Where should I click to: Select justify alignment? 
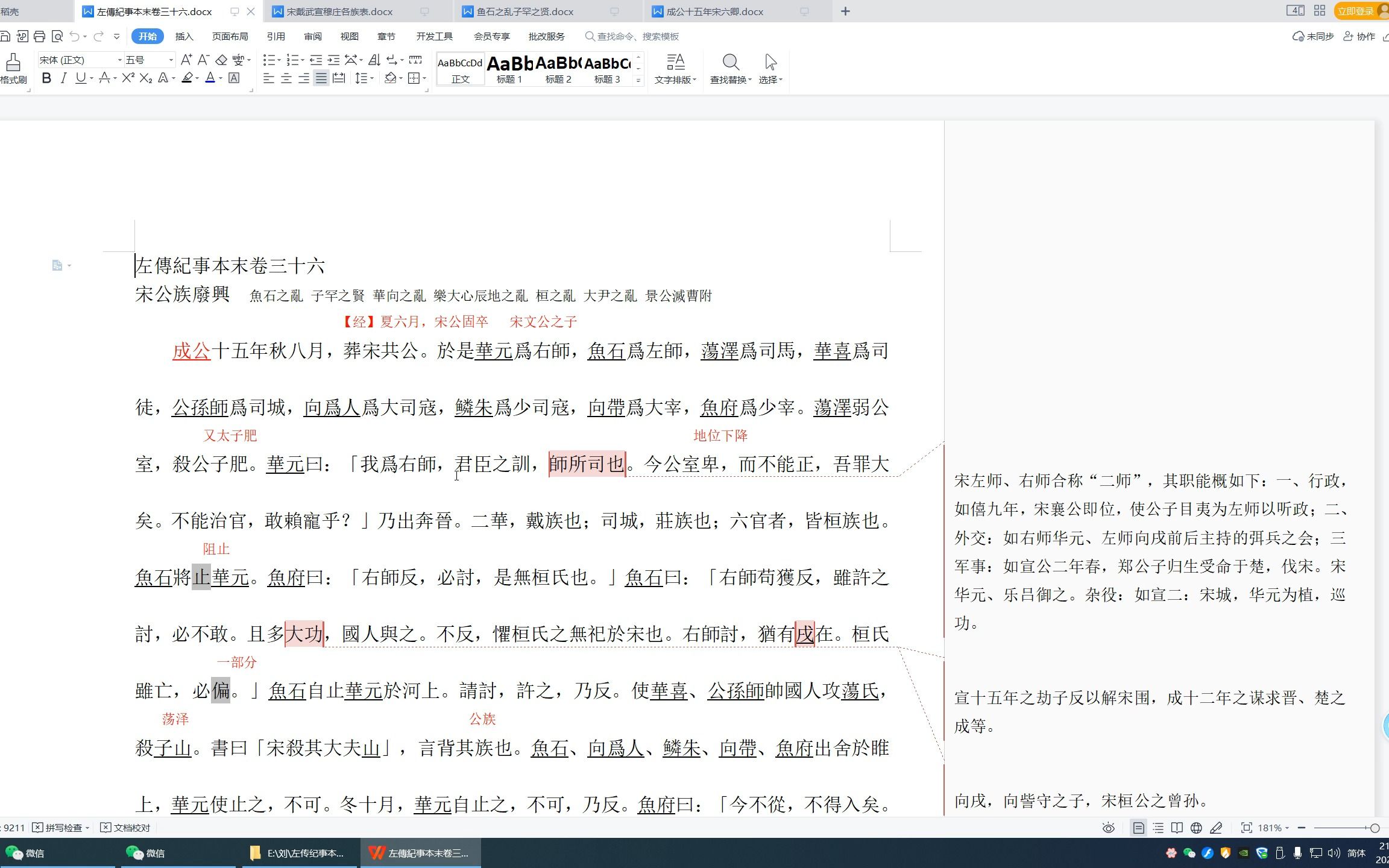click(x=321, y=78)
